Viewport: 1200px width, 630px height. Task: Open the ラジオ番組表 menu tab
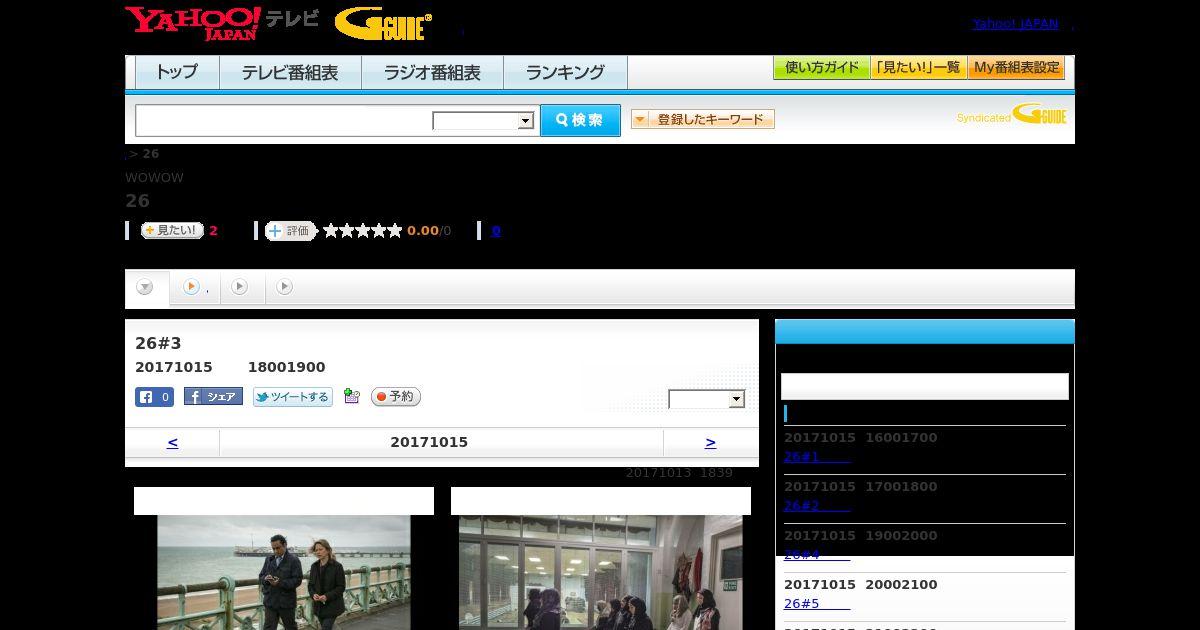[432, 72]
